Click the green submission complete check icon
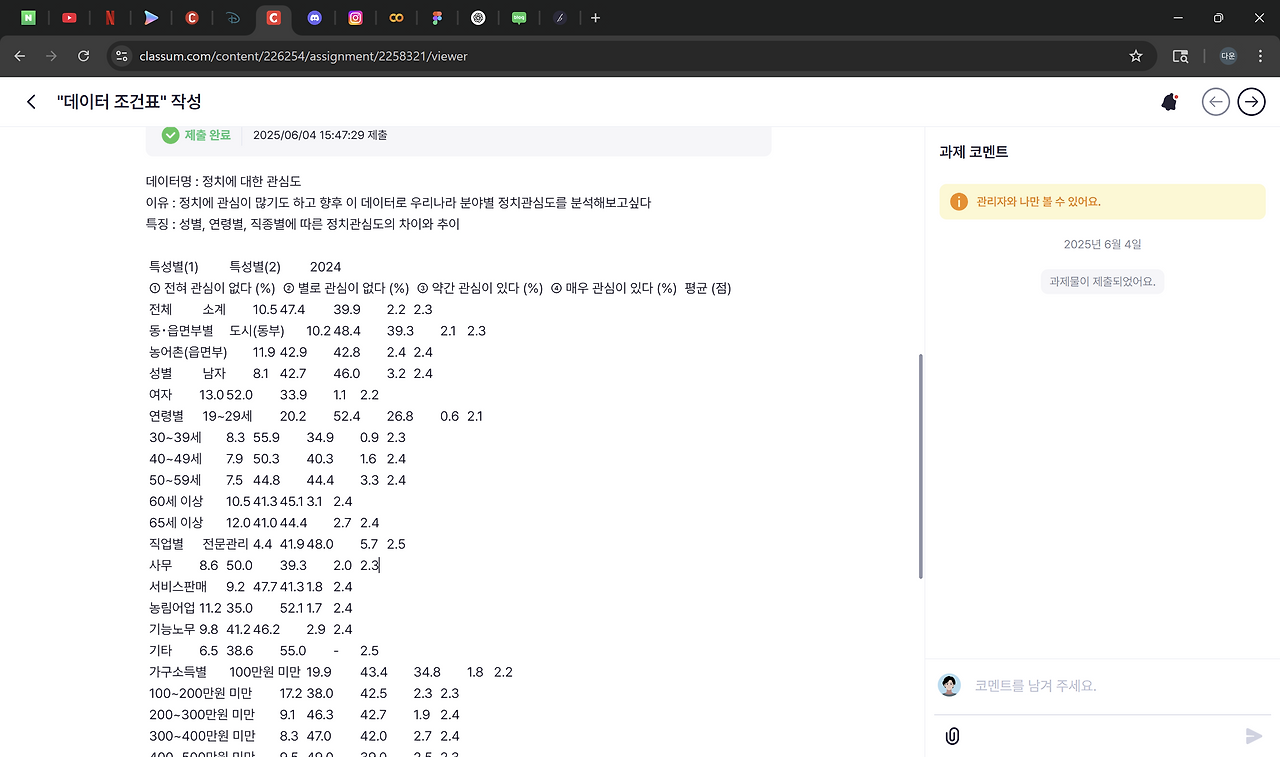The width and height of the screenshot is (1280, 757). click(171, 135)
